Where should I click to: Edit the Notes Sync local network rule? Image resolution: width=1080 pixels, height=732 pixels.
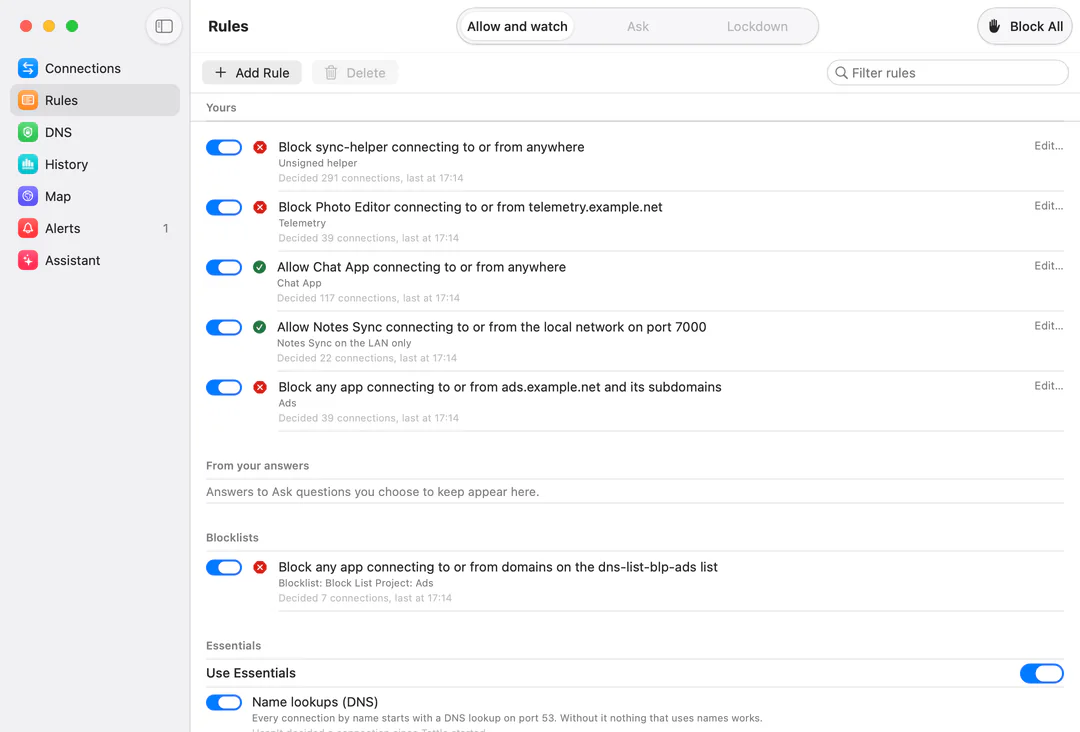click(x=1048, y=326)
